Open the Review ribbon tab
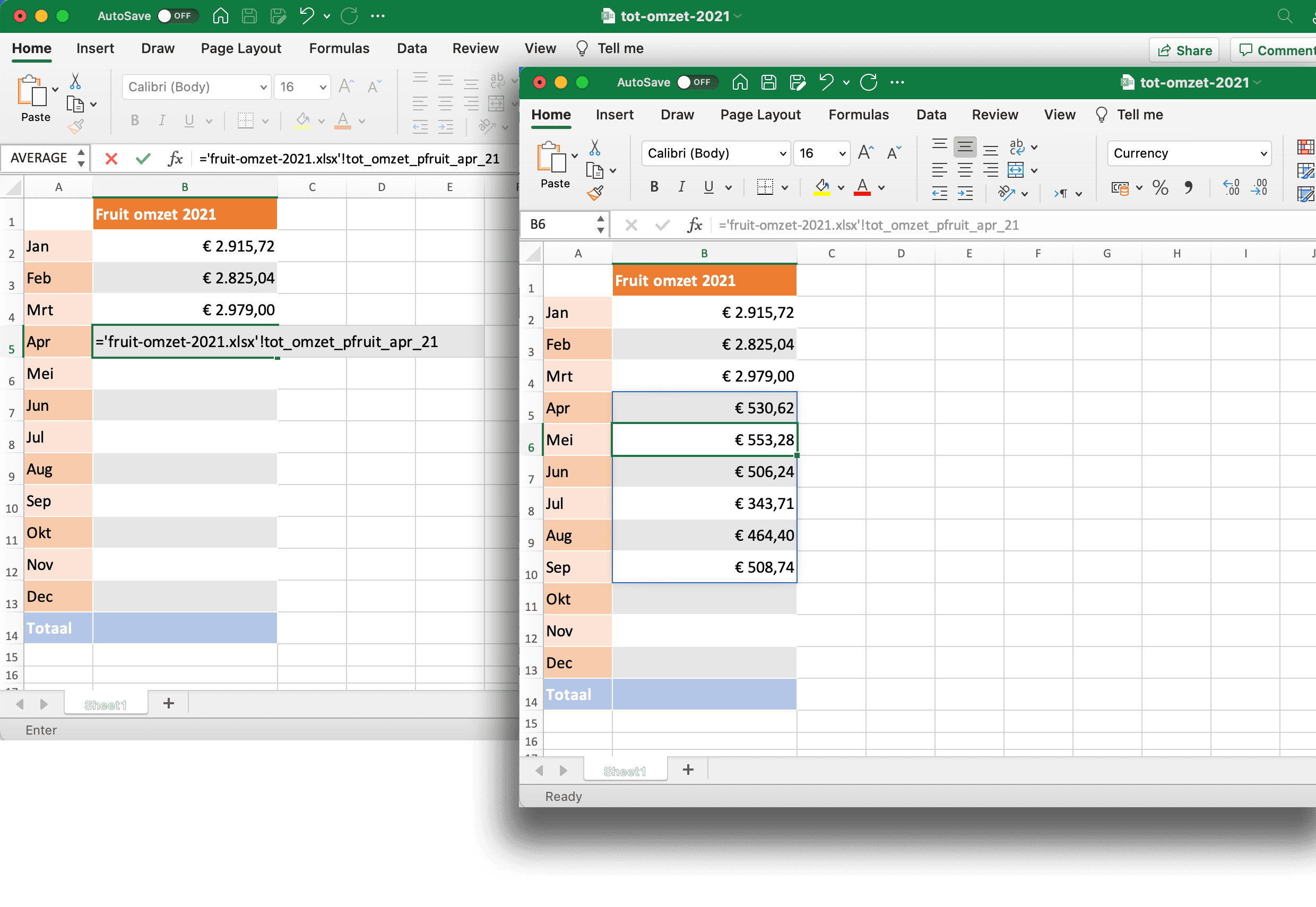 995,114
